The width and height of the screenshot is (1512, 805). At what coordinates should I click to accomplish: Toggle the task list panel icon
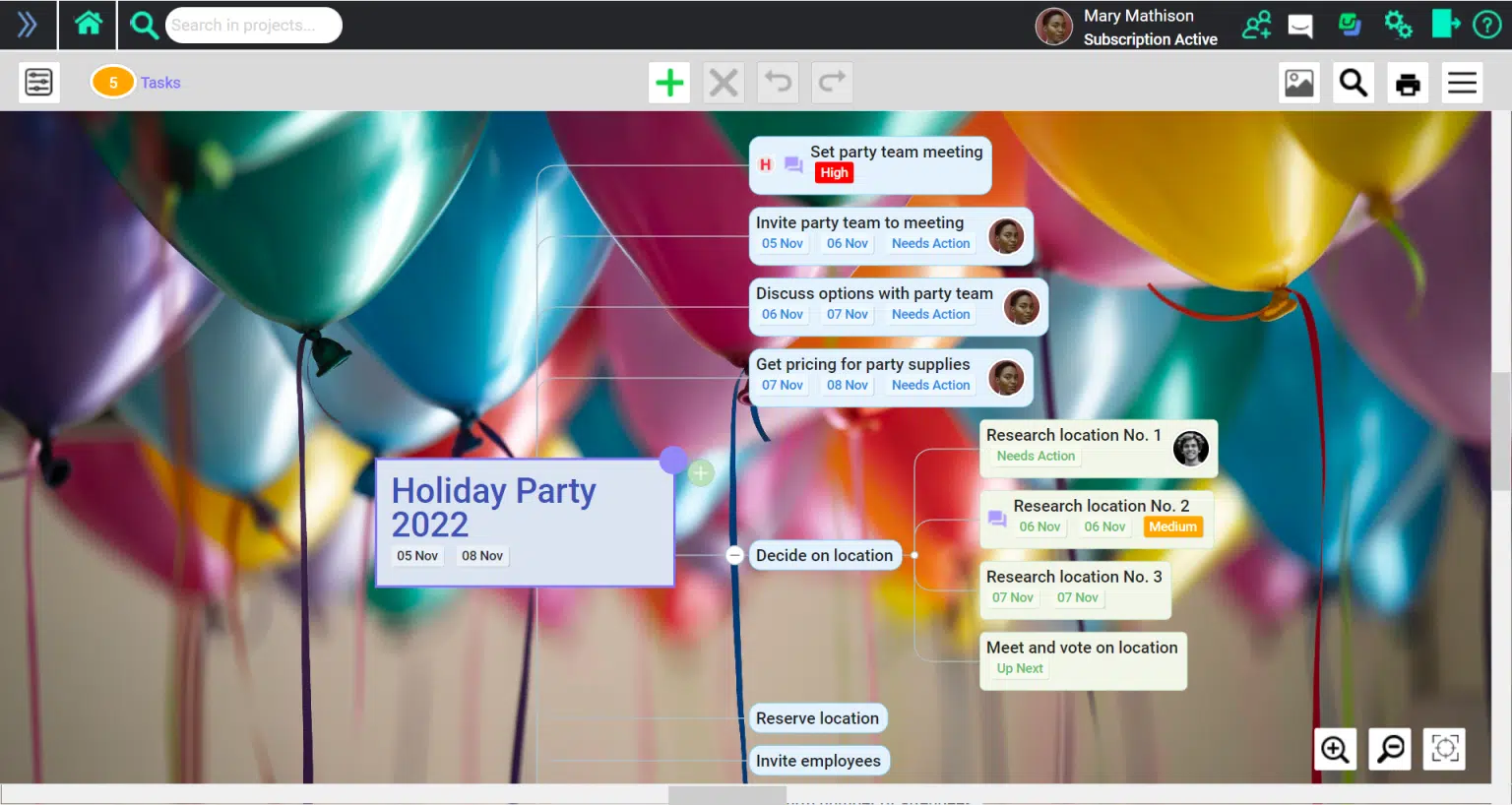point(39,83)
